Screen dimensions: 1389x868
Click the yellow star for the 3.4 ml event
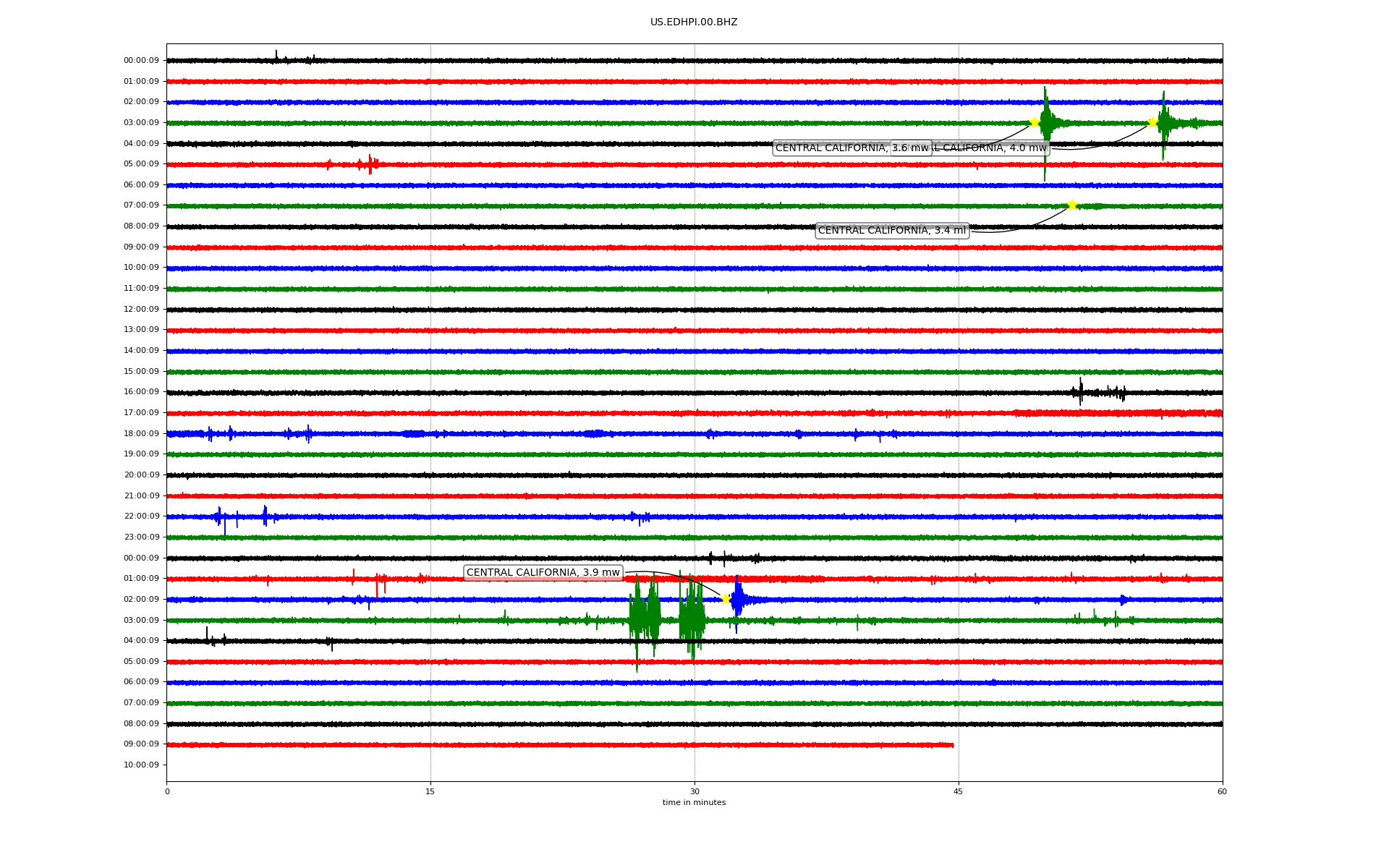pos(1072,205)
